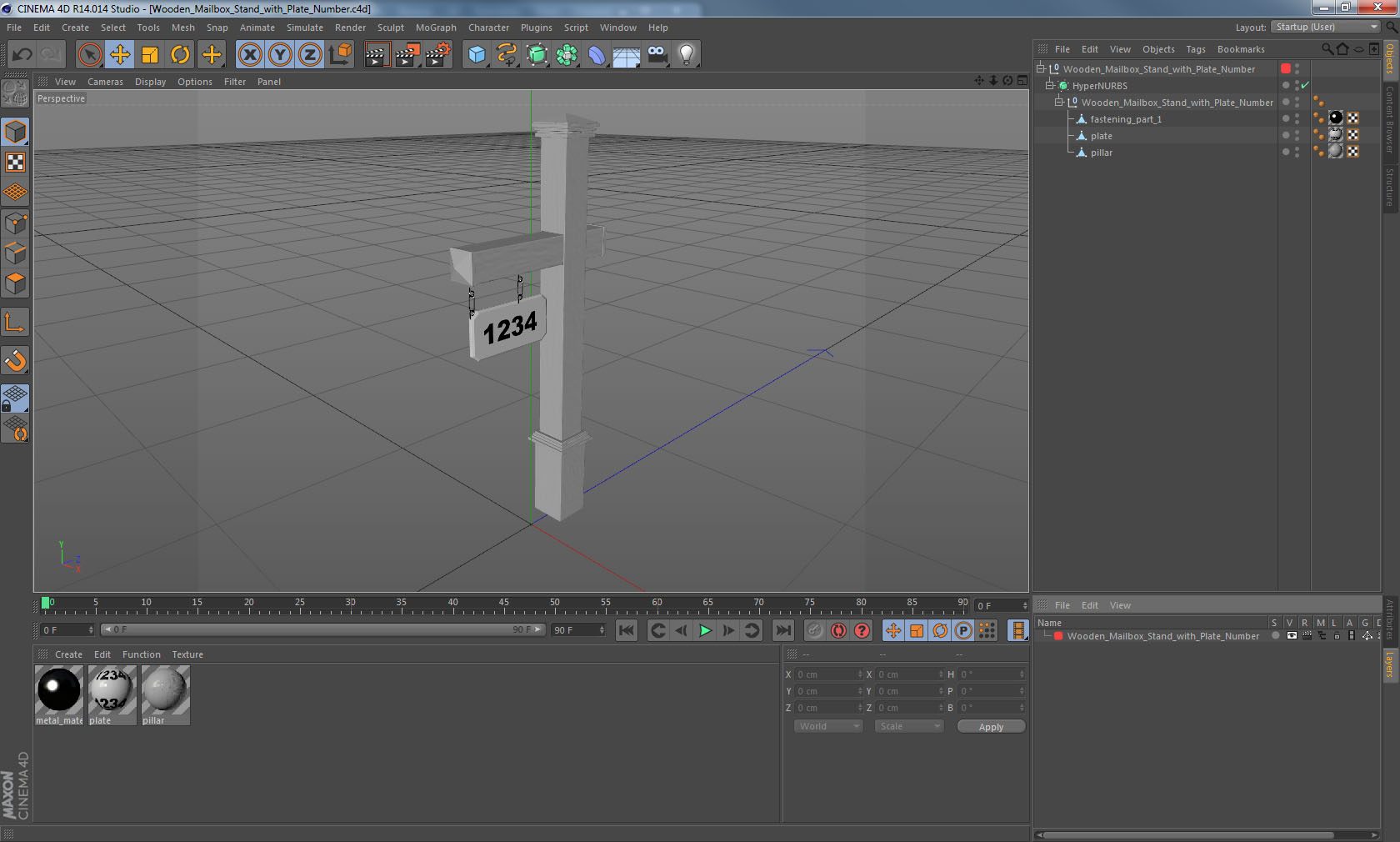The width and height of the screenshot is (1400, 842).
Task: Collapse nested Wooden_Mailbox_Stand_with_Plate_Number group
Action: [1059, 103]
